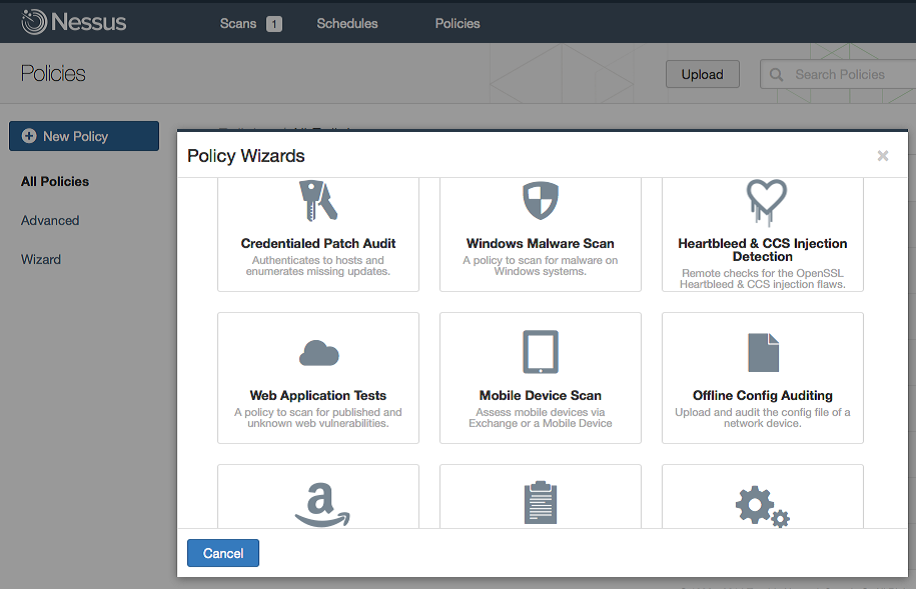The width and height of the screenshot is (916, 589).
Task: Click the Policy Wizards dialog heading
Action: coord(246,156)
